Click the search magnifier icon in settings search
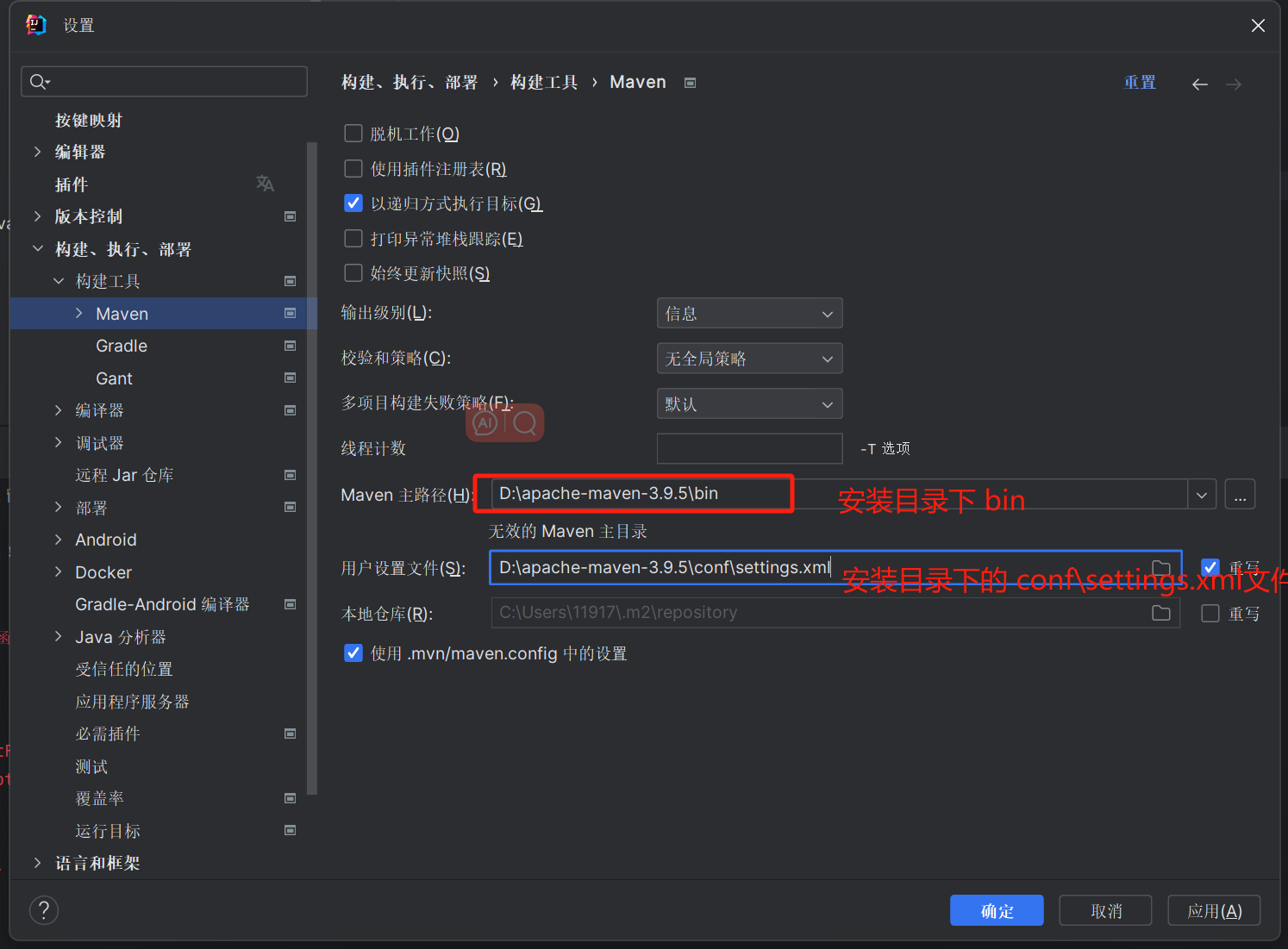Viewport: 1288px width, 949px height. coord(40,82)
